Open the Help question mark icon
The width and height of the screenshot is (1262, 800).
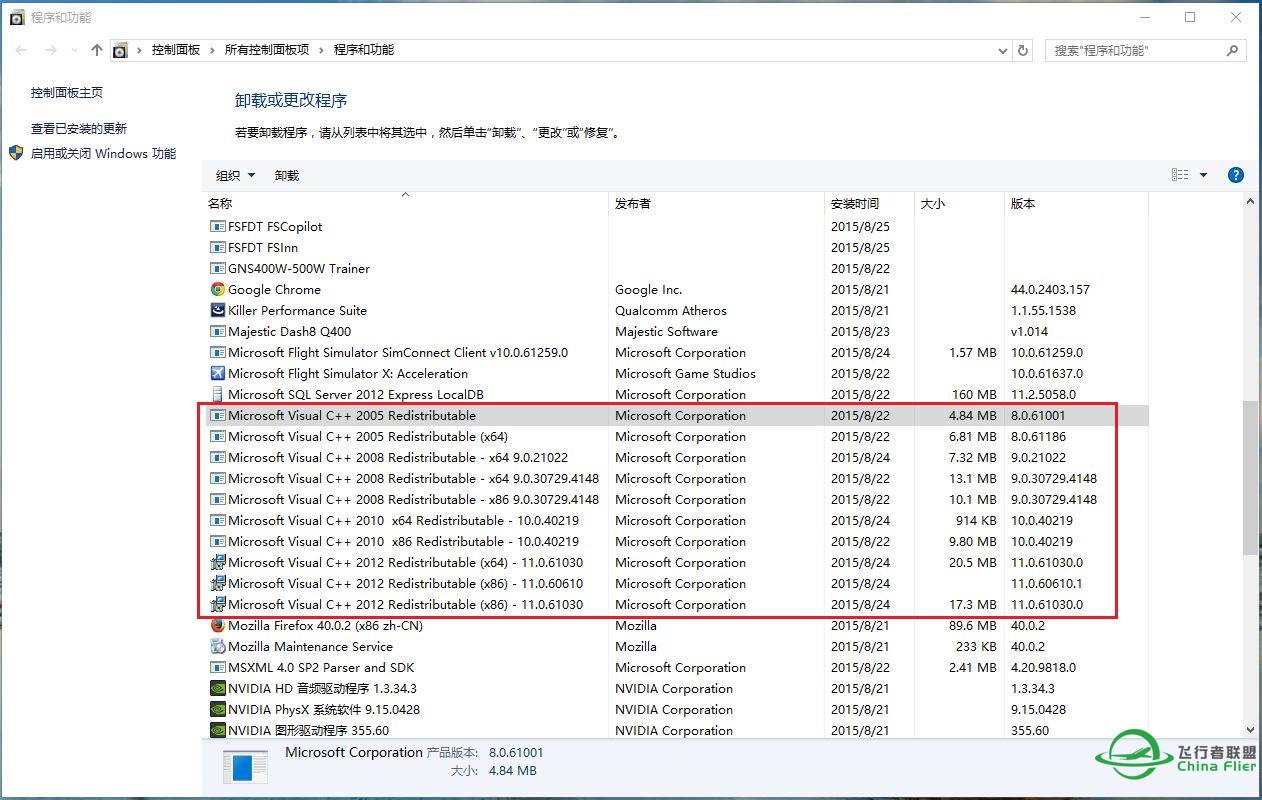[x=1236, y=174]
